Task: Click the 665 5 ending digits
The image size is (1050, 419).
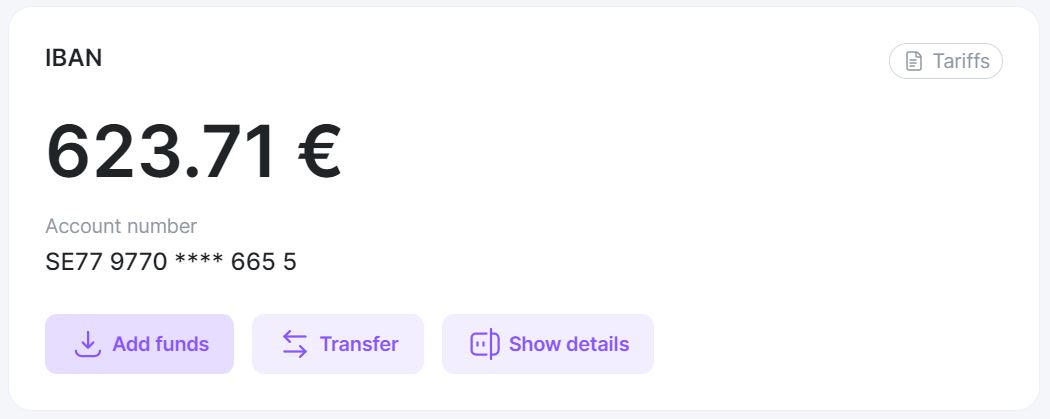Action: point(264,262)
